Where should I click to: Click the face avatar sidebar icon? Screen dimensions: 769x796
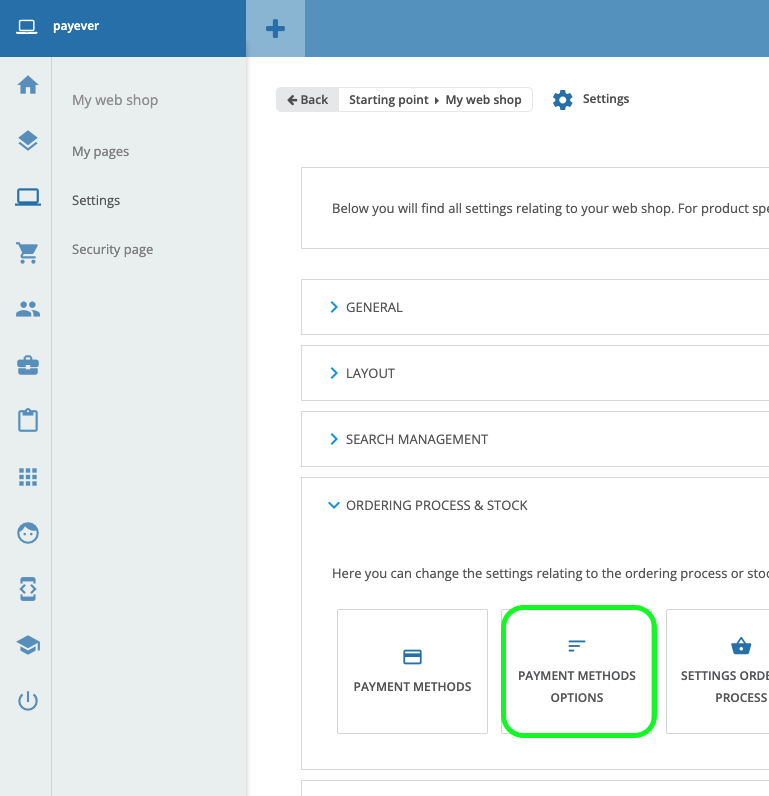tap(28, 533)
